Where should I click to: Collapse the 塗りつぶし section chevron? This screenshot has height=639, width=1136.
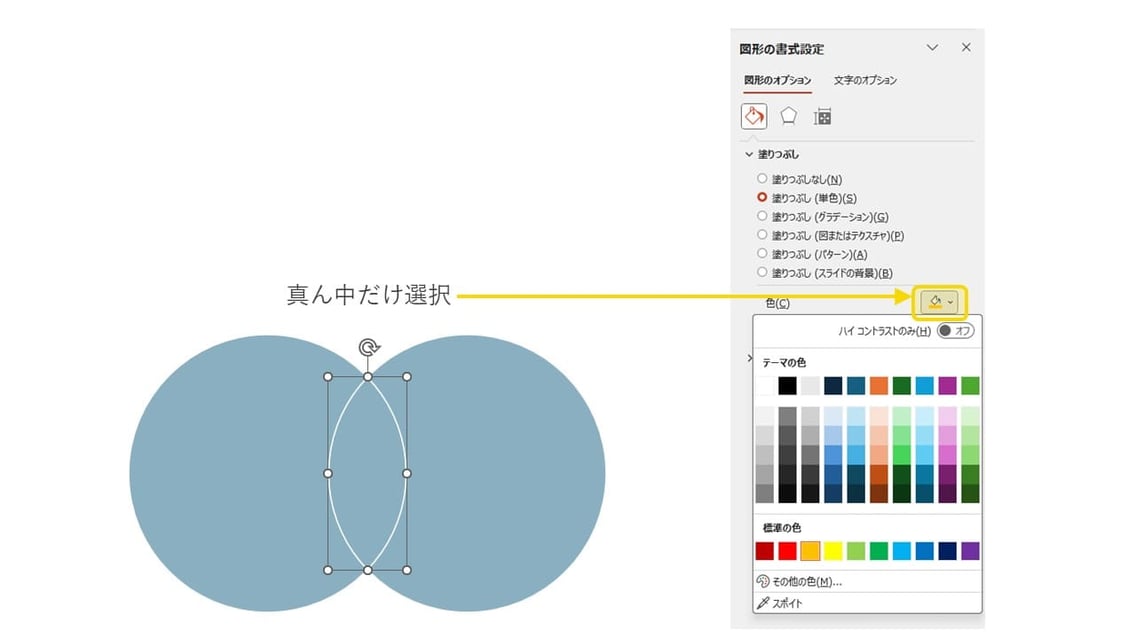coord(748,154)
